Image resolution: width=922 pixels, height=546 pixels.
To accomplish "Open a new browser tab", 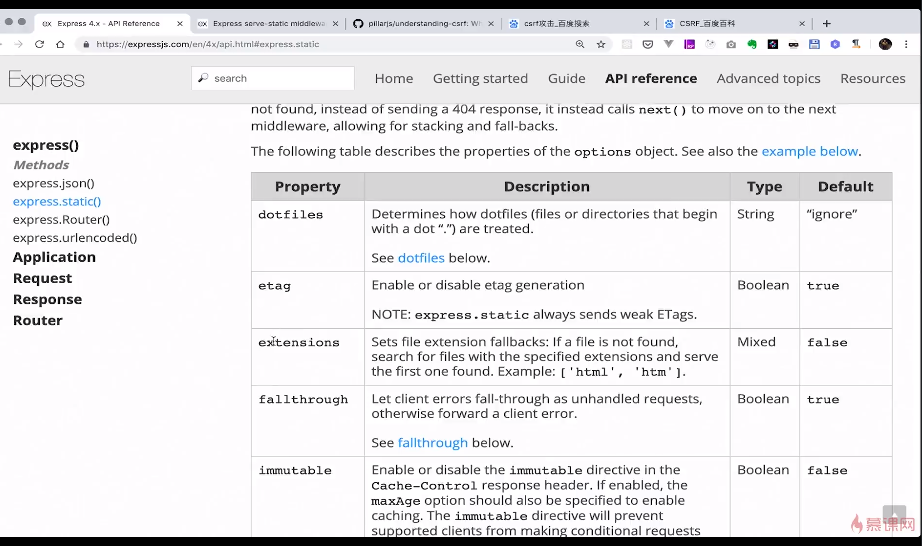I will pyautogui.click(x=827, y=24).
